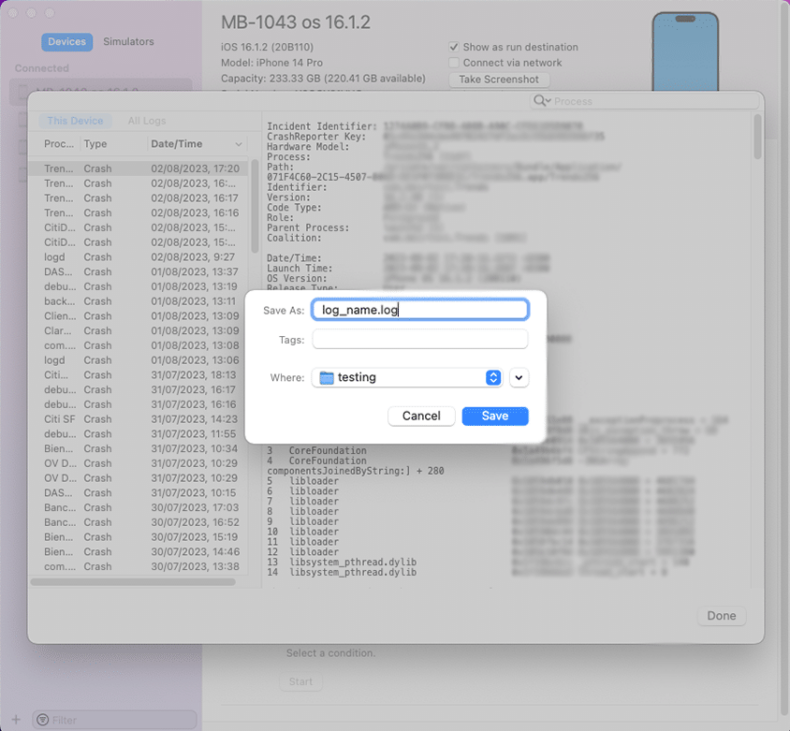The image size is (790, 731).
Task: Click the magnifier icon in Process search
Action: (x=541, y=101)
